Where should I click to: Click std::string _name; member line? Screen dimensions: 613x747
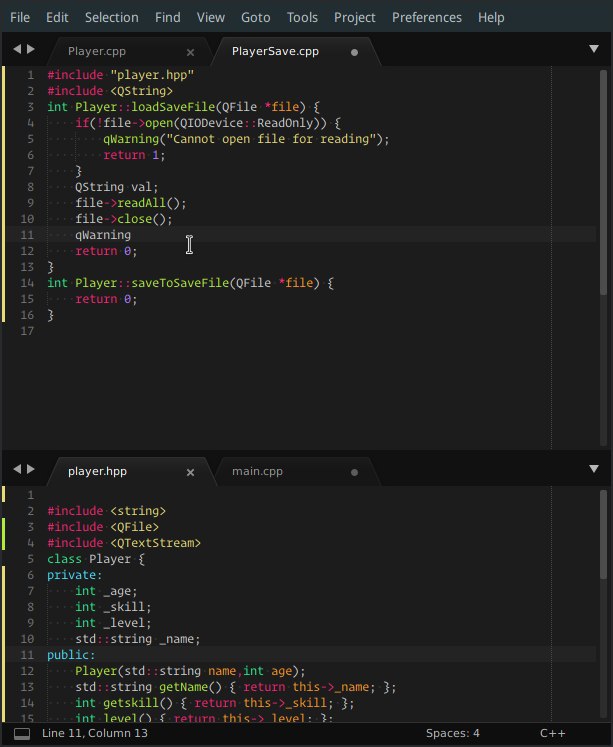pyautogui.click(x=138, y=639)
